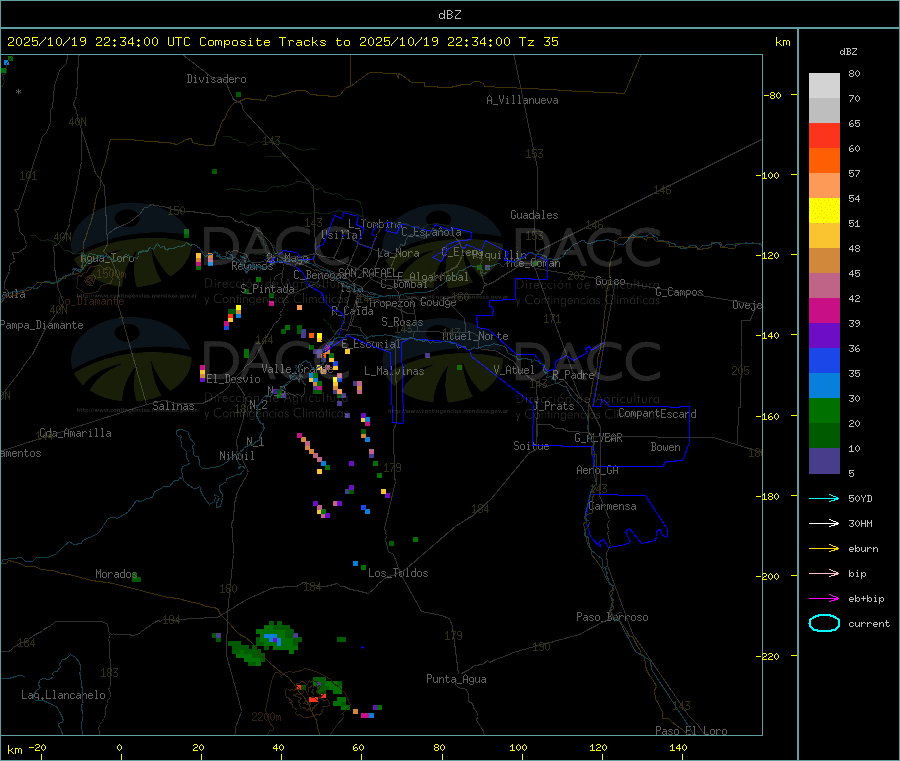This screenshot has width=900, height=761.
Task: Select the 57-60 dBZ orange swatch
Action: (824, 161)
